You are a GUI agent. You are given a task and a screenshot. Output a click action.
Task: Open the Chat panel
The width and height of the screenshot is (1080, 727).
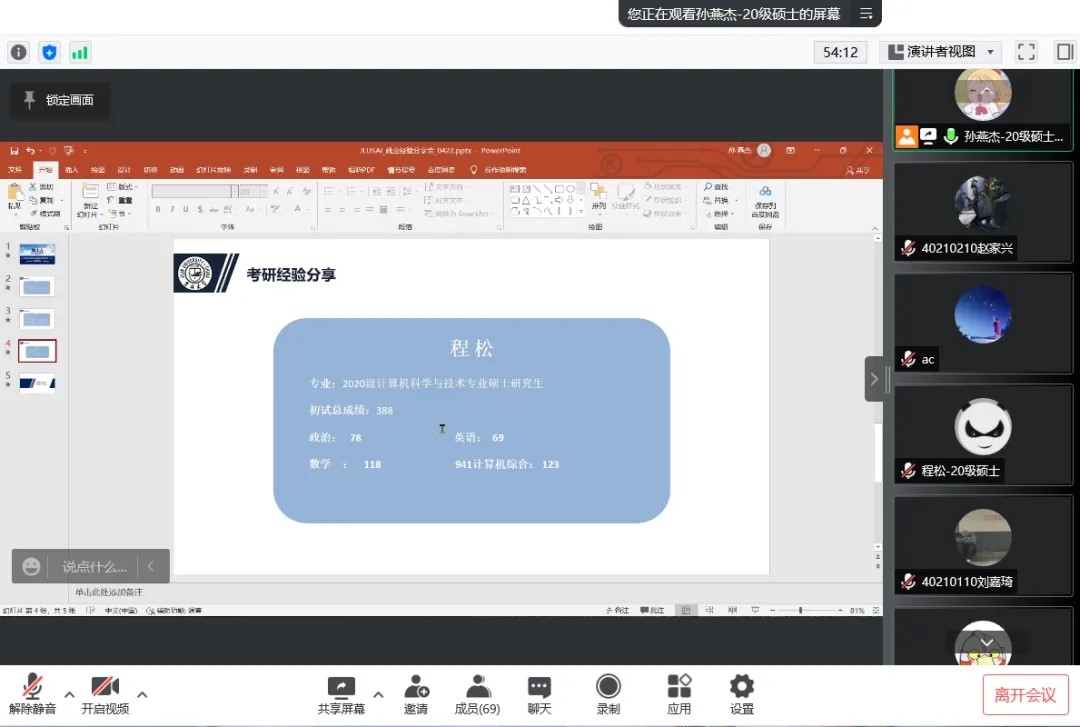tap(539, 694)
